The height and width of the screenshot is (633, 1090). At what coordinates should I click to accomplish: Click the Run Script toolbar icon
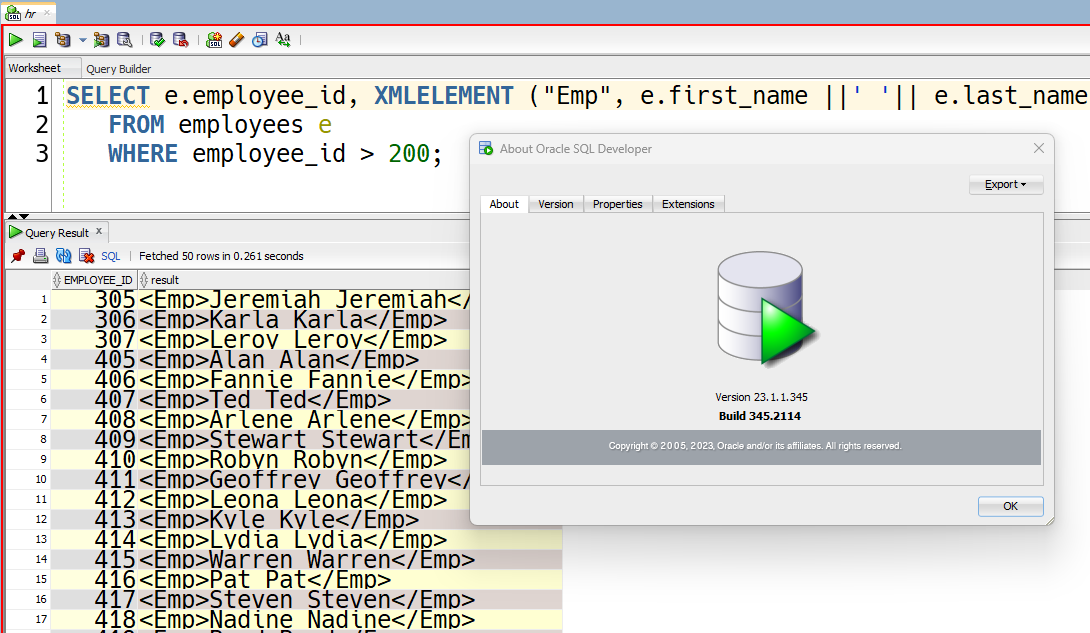(39, 40)
